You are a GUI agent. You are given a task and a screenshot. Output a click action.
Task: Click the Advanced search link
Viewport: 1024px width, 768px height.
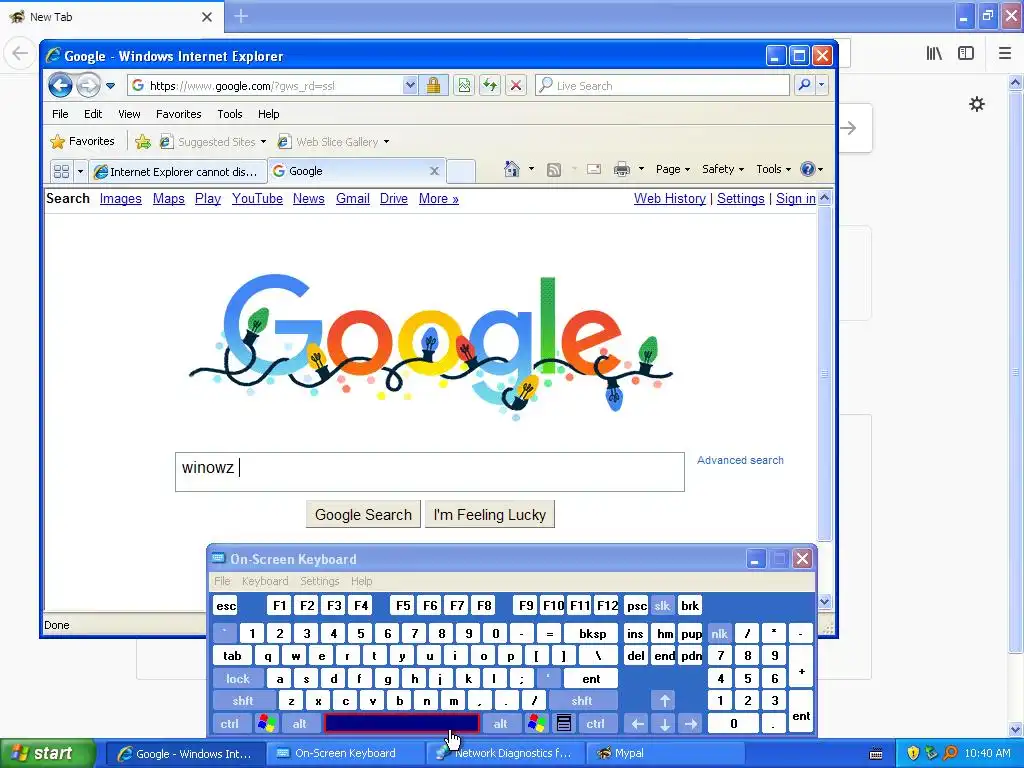pyautogui.click(x=740, y=460)
